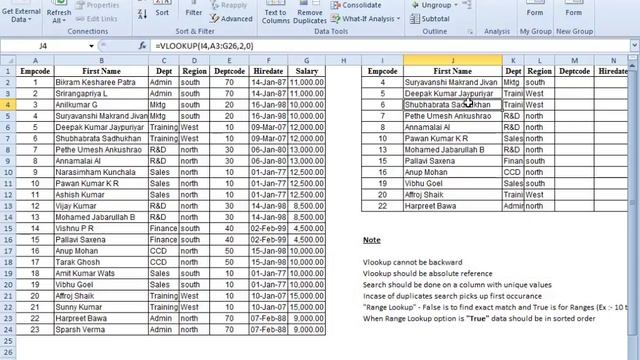This screenshot has width=640, height=360.
Task: Click Empcode 22 in column I
Action: click(x=382, y=206)
